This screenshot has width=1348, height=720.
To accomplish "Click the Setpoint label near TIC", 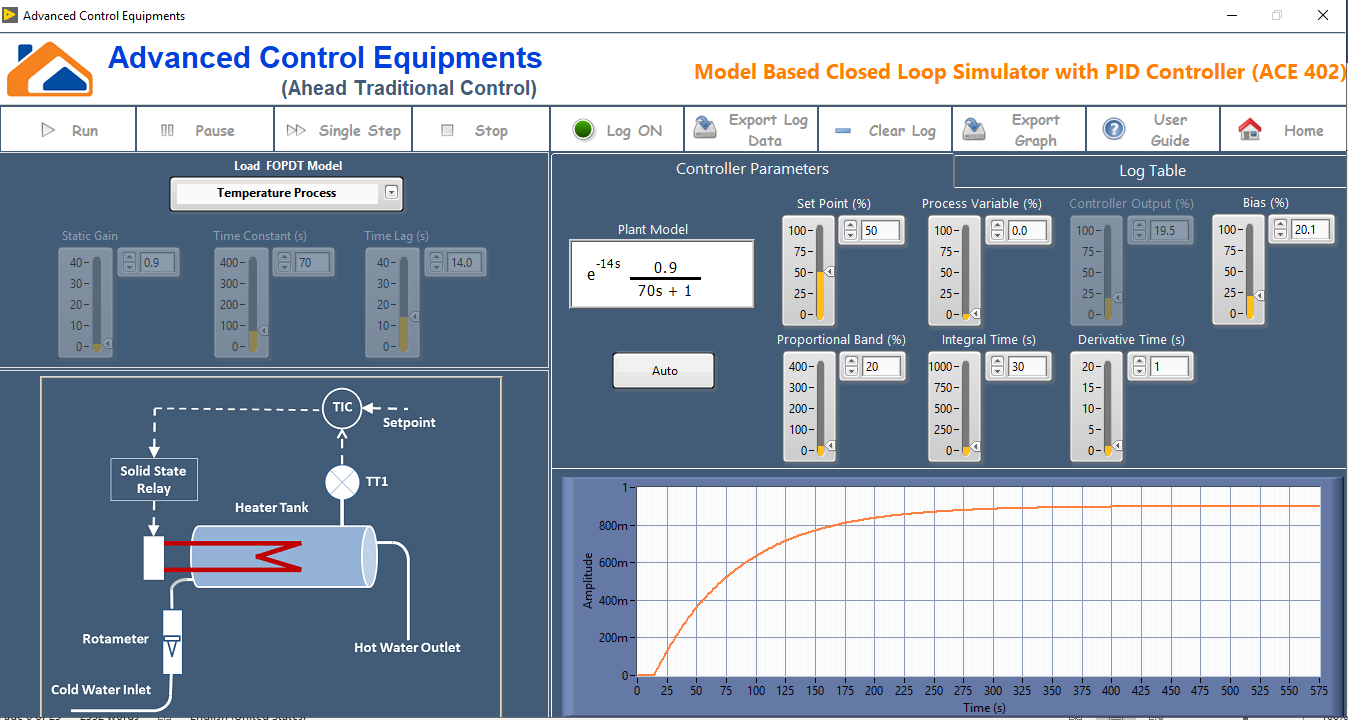I will tap(409, 423).
